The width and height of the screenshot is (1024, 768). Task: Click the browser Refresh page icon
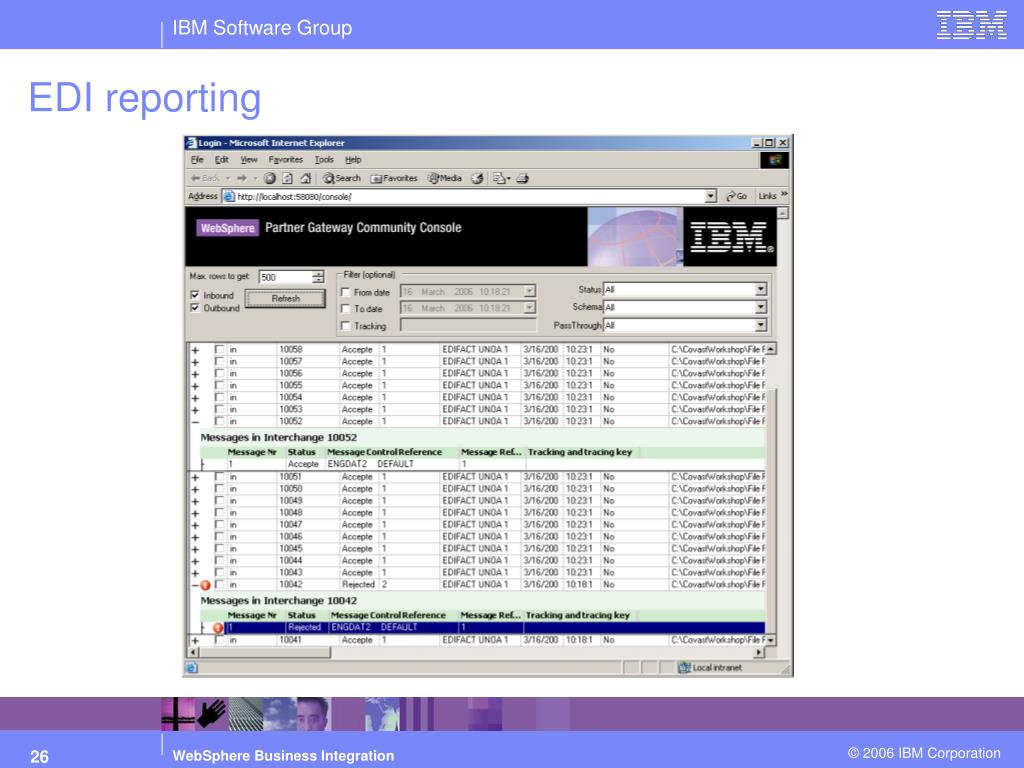[x=287, y=178]
